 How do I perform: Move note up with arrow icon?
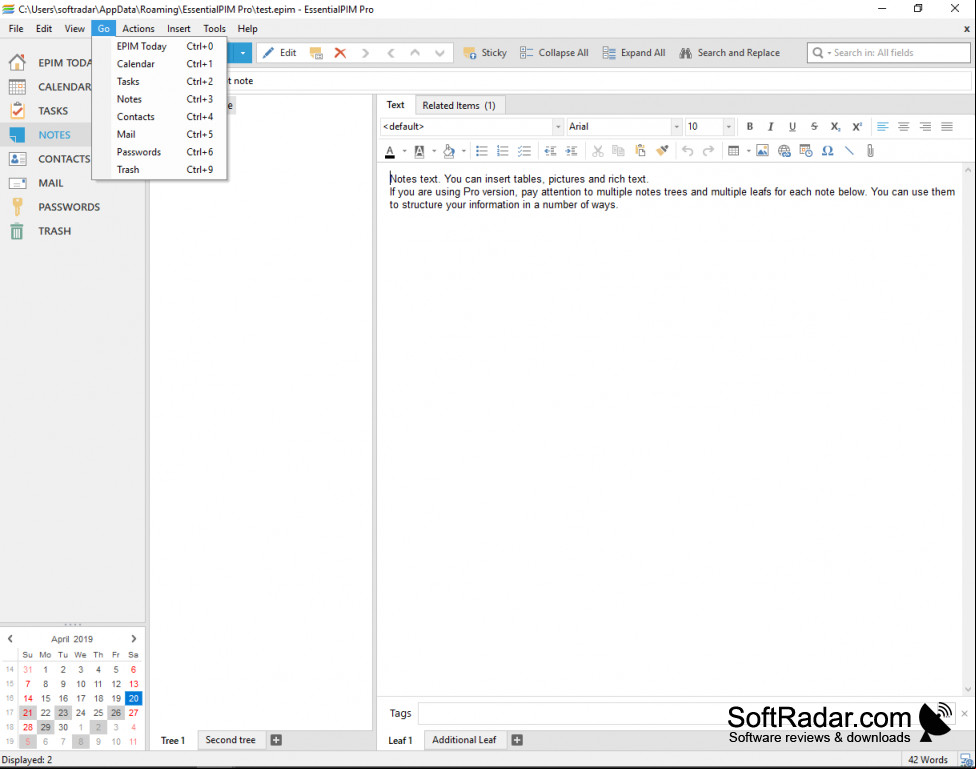(415, 53)
